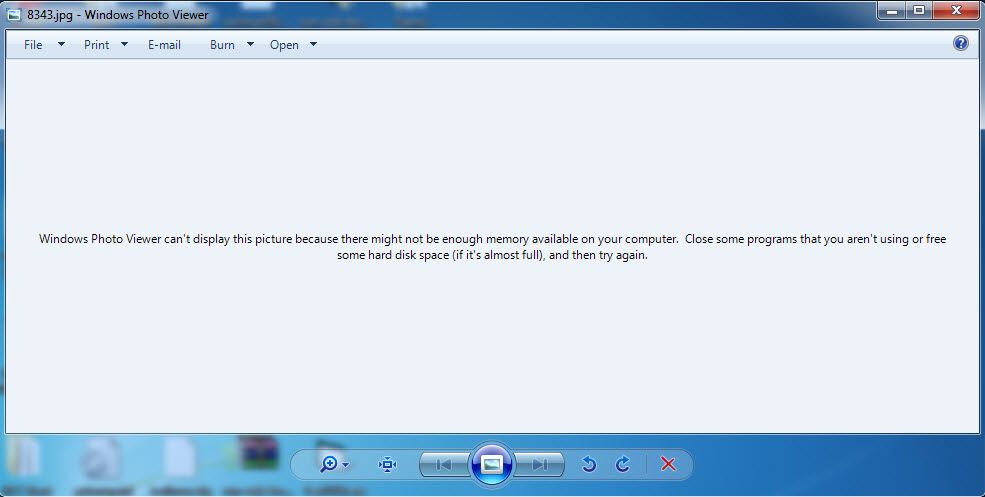The width and height of the screenshot is (985, 497).
Task: Expand the File dropdown arrow
Action: click(x=61, y=44)
